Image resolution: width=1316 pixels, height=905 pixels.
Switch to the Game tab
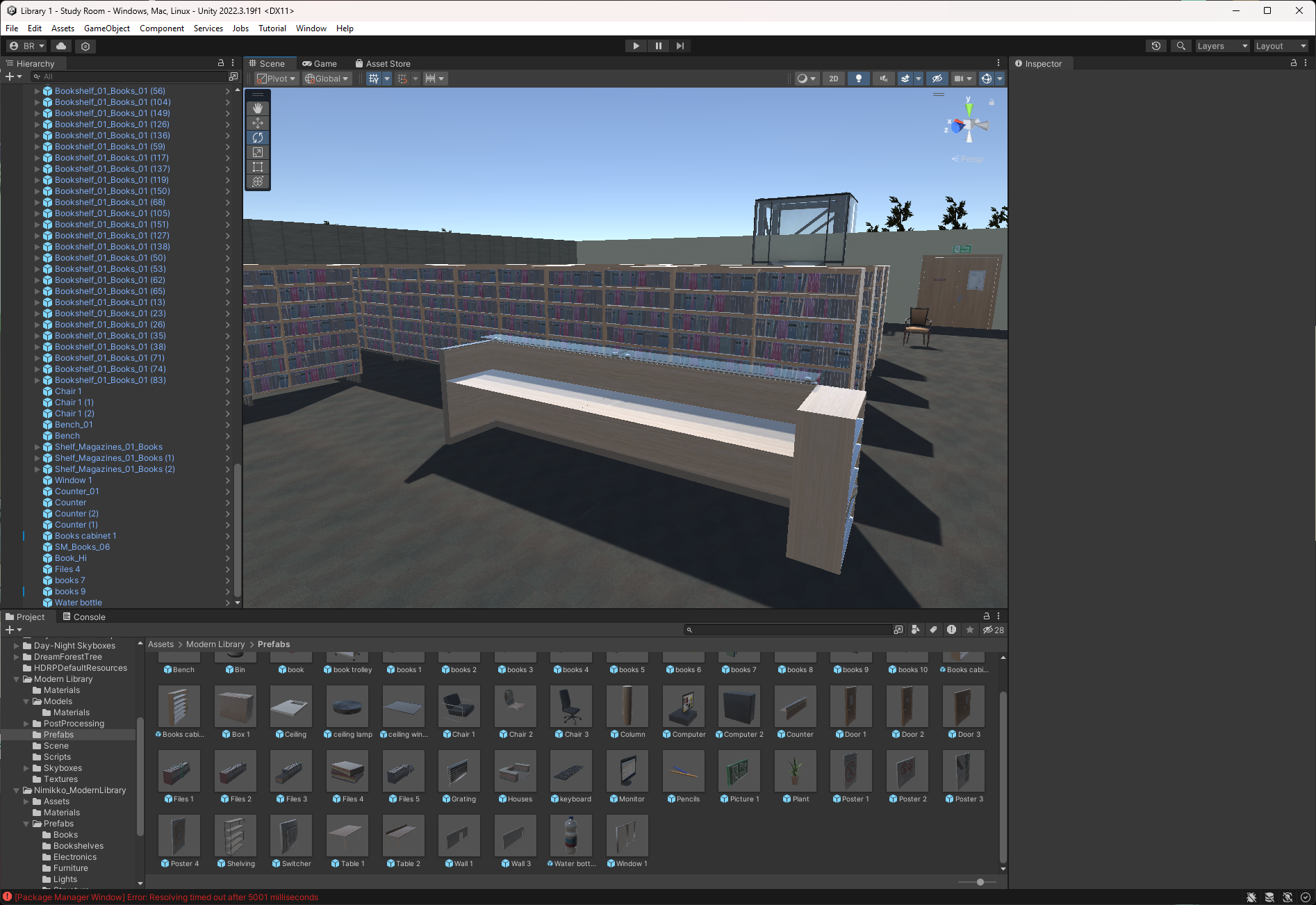(320, 63)
